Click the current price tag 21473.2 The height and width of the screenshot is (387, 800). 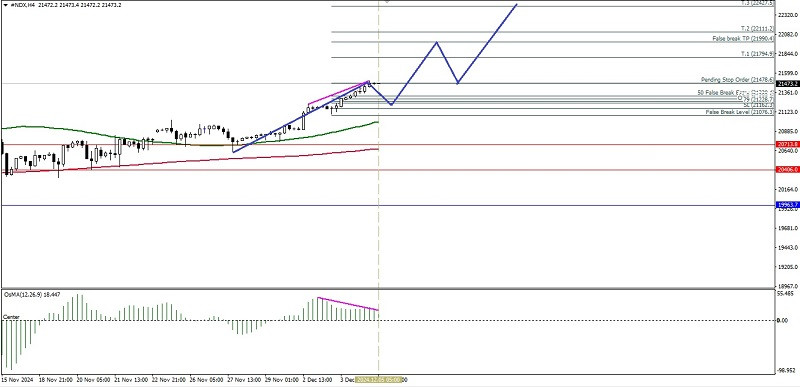[787, 83]
